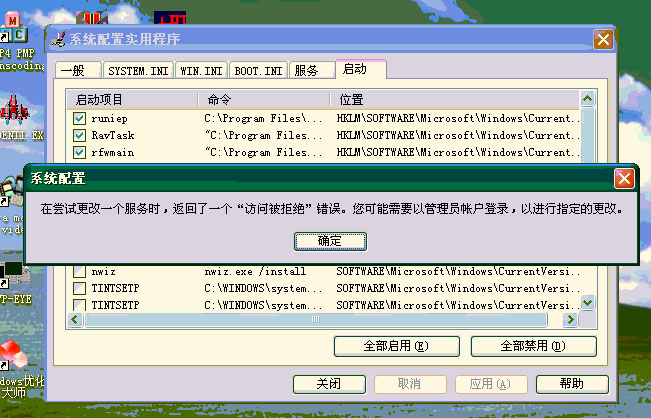Click the 全部启用 button
651x418 pixels.
pos(396,346)
